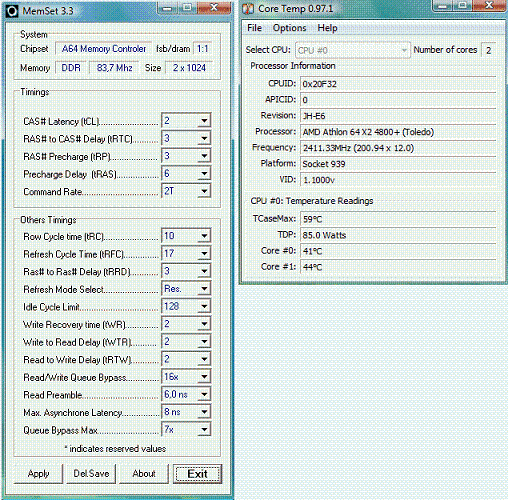The width and height of the screenshot is (508, 500).
Task: Click the VID value 1.1000v
Action: [398, 180]
